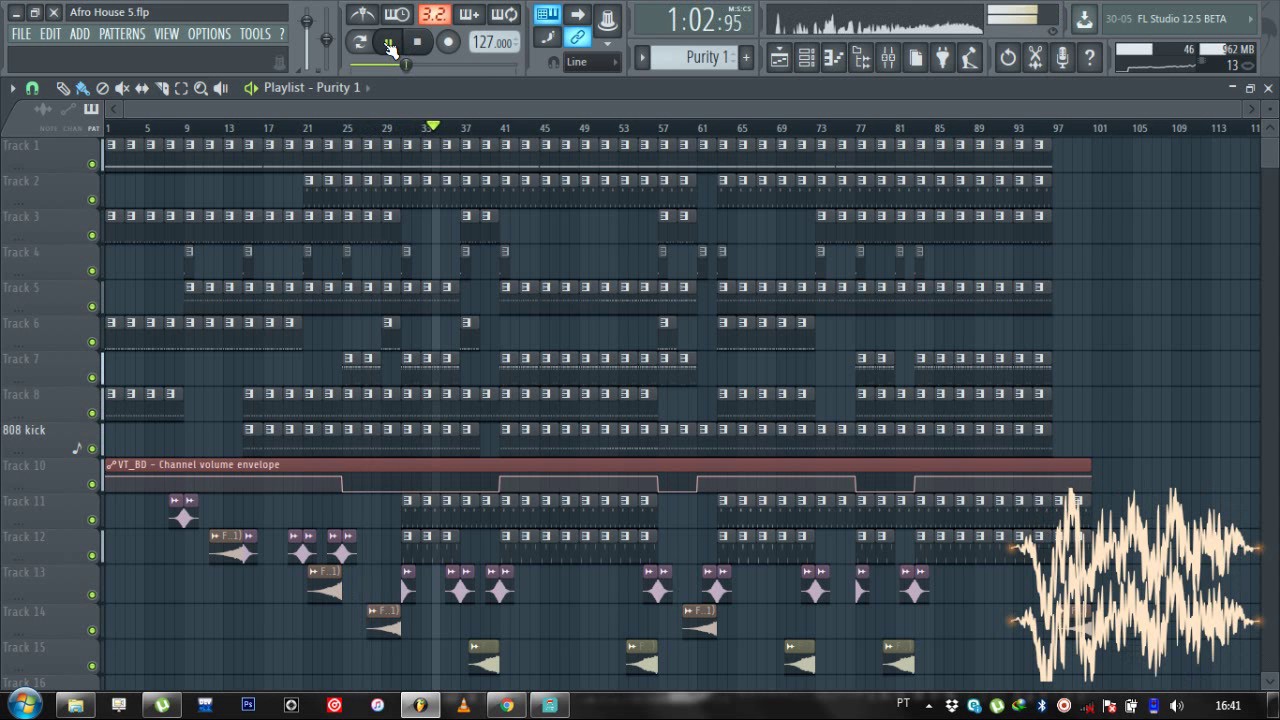Open the FILE menu
The image size is (1280, 720).
[x=21, y=34]
